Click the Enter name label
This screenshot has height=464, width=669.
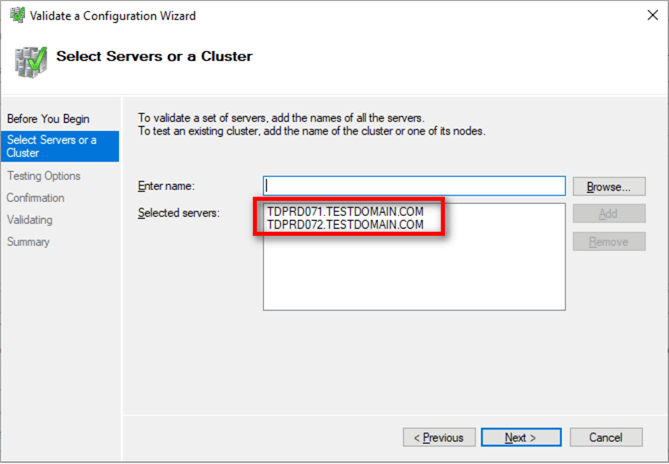(x=166, y=186)
